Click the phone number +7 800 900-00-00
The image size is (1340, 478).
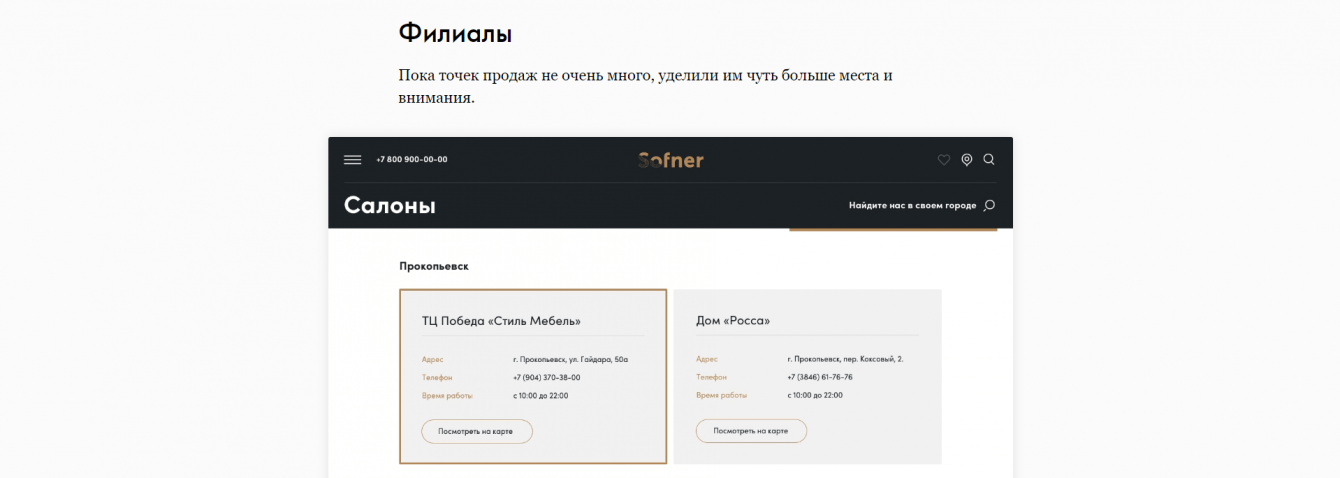412,160
